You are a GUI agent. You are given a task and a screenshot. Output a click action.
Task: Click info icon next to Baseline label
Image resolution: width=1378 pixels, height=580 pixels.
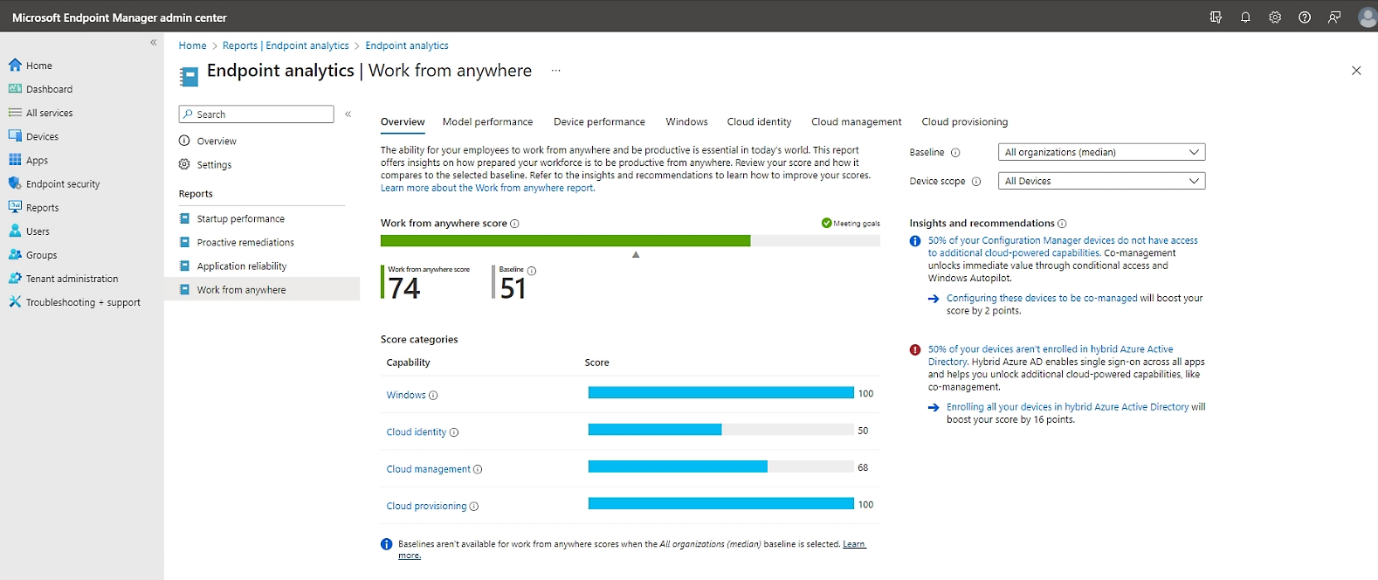tap(955, 153)
